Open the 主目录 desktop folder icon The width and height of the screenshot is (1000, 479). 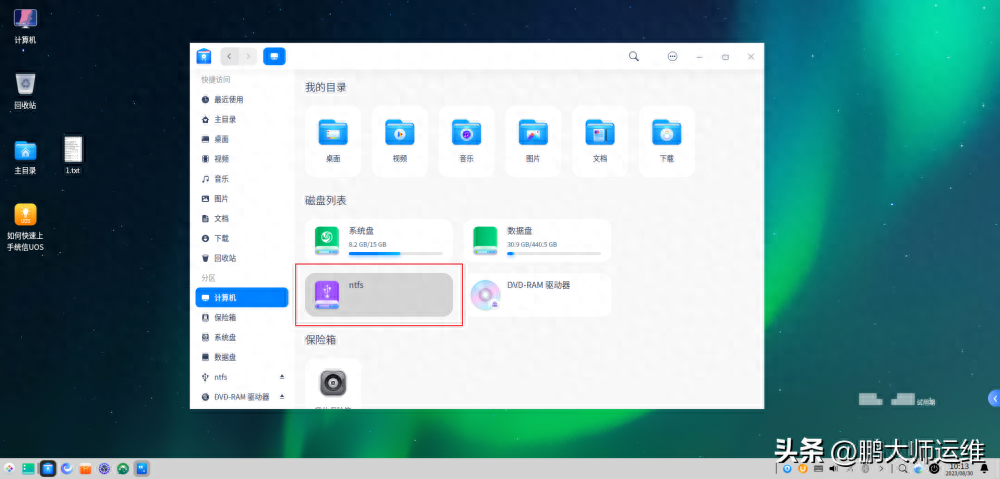pyautogui.click(x=26, y=158)
